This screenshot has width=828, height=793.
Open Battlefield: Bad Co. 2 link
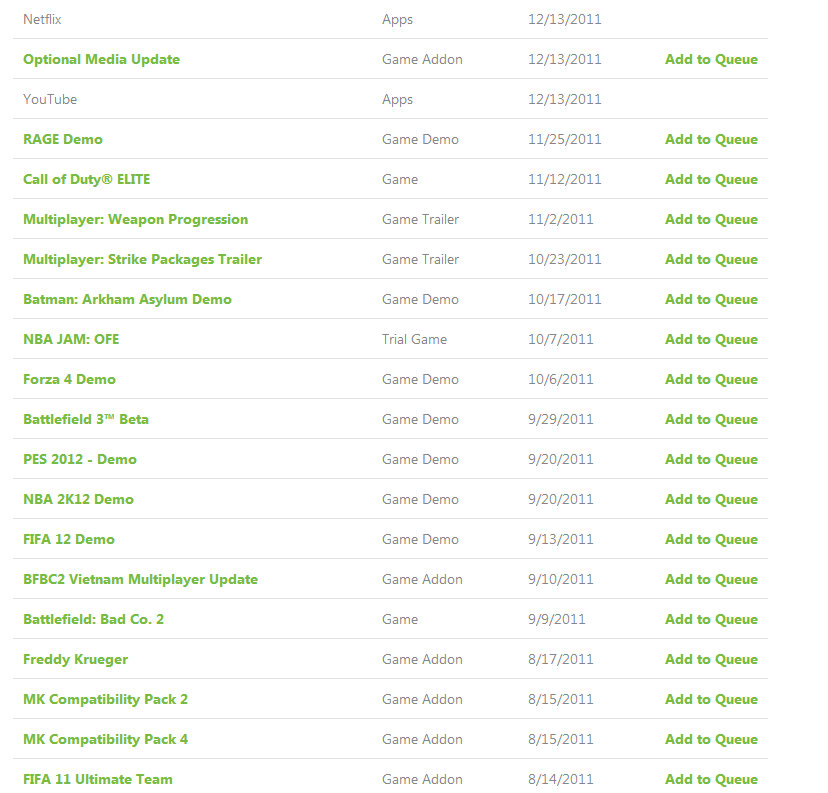pyautogui.click(x=93, y=619)
